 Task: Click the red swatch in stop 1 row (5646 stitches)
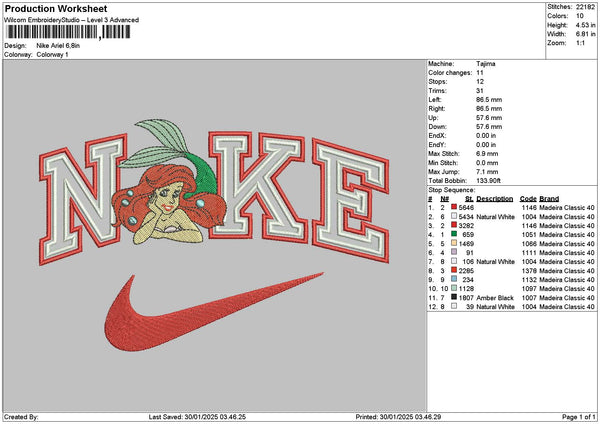click(x=454, y=207)
